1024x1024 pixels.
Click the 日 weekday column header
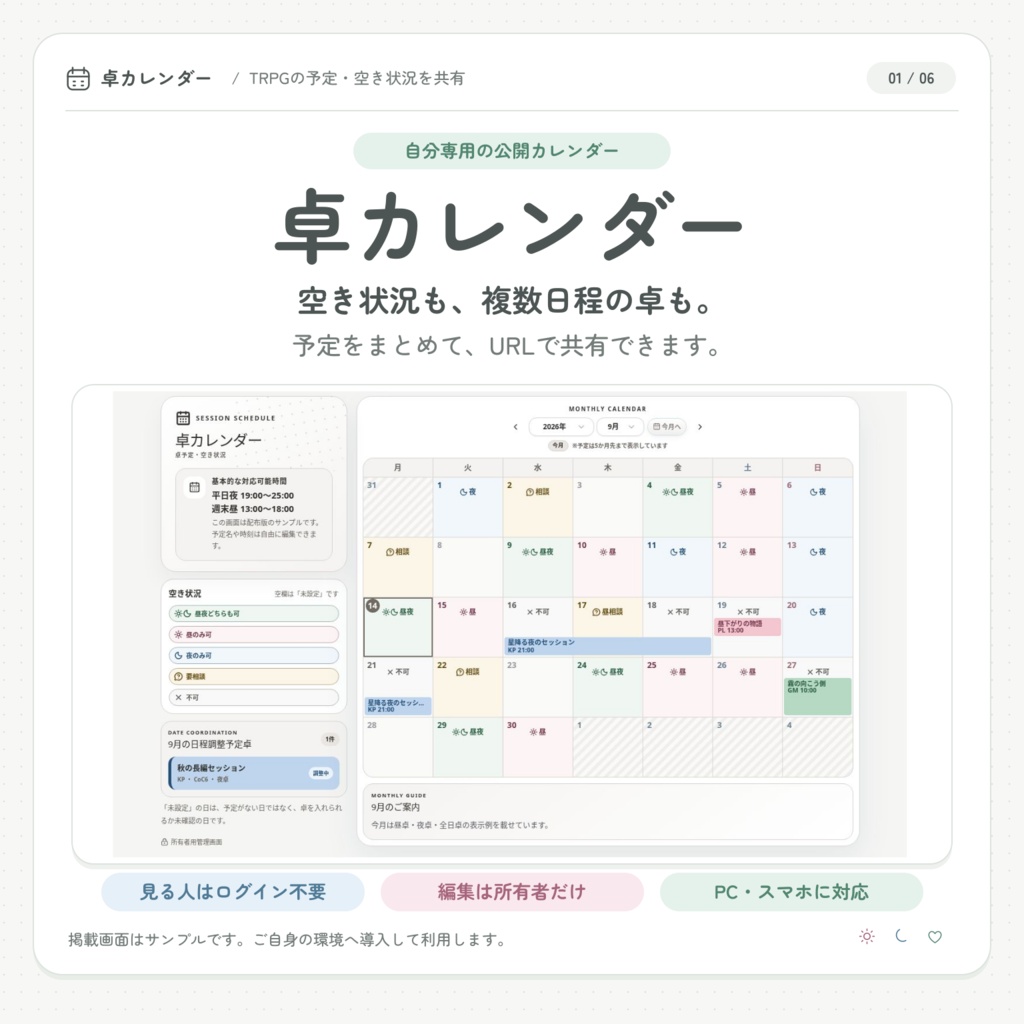pos(818,468)
